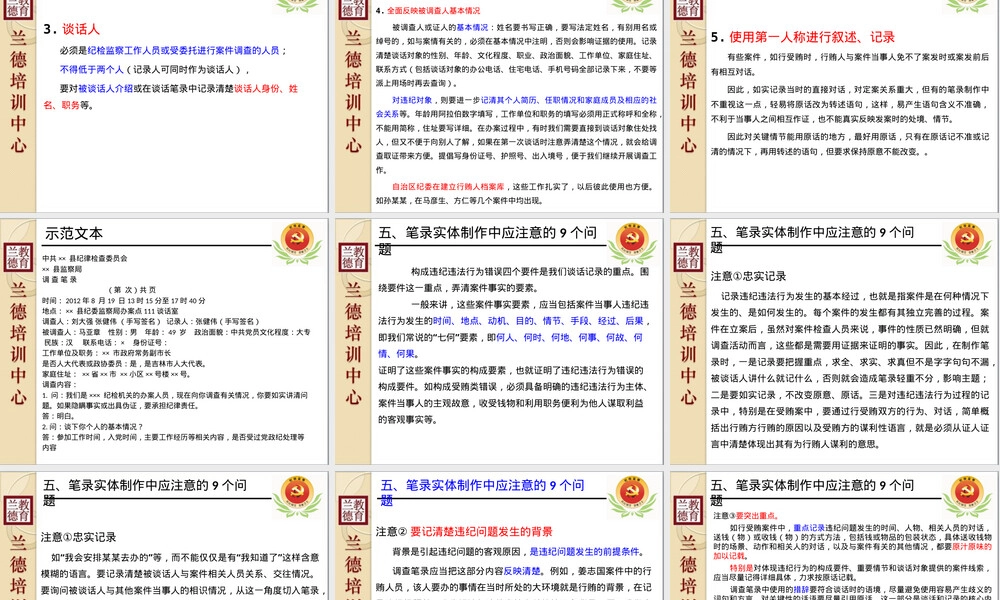The width and height of the screenshot is (1000, 600).
Task: Click the '兰教德育' seal on the '示范文本' slide
Action: coord(18,256)
